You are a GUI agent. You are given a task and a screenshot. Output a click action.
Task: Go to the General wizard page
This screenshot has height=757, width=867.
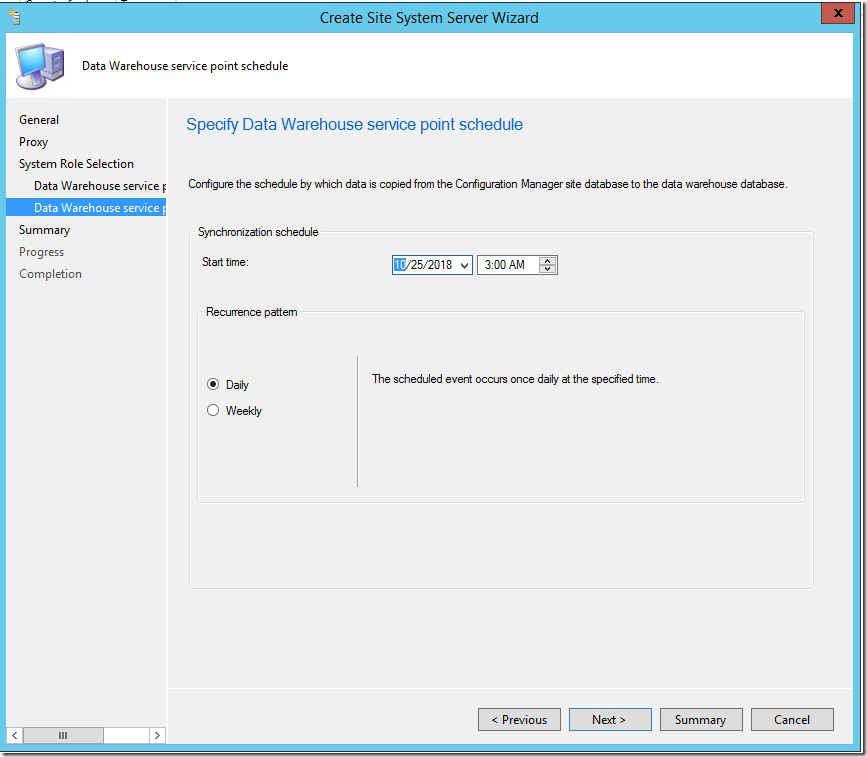click(39, 120)
